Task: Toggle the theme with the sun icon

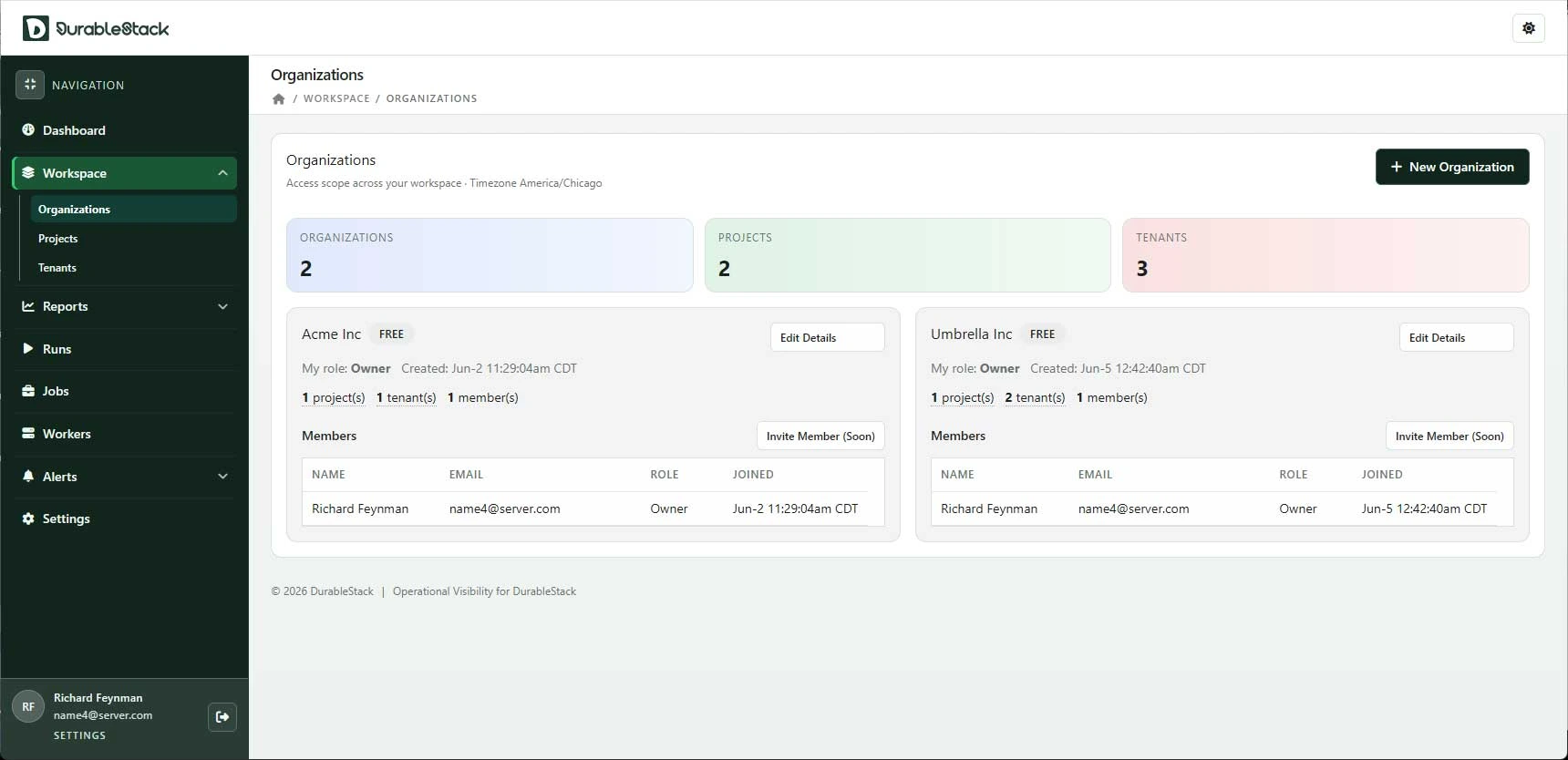Action: coord(1529,28)
